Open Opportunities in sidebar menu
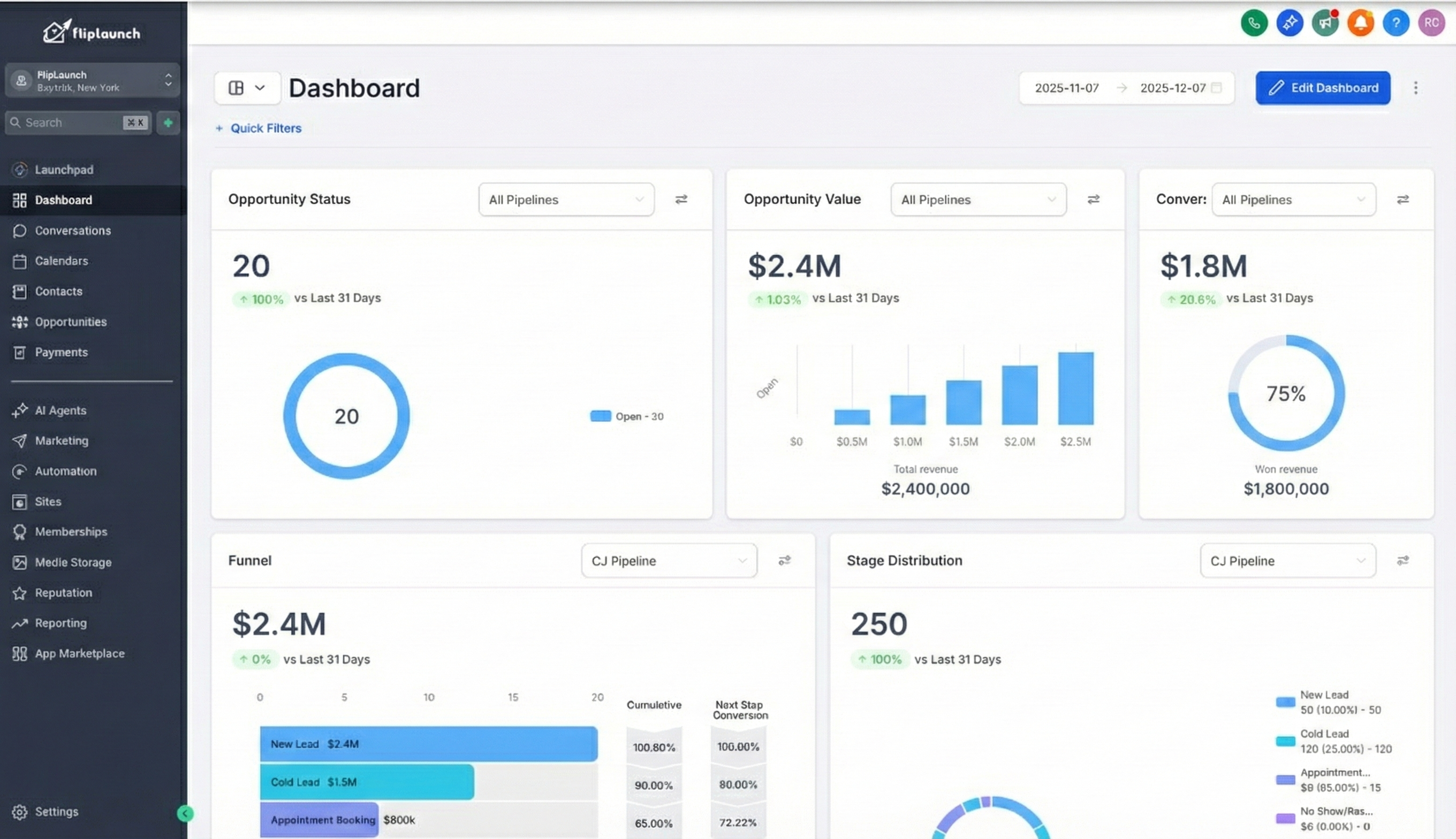The height and width of the screenshot is (839, 1456). click(x=70, y=322)
